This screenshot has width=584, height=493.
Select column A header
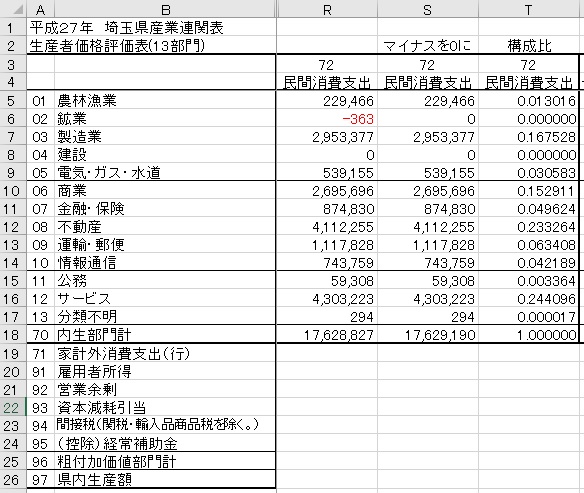(41, 9)
